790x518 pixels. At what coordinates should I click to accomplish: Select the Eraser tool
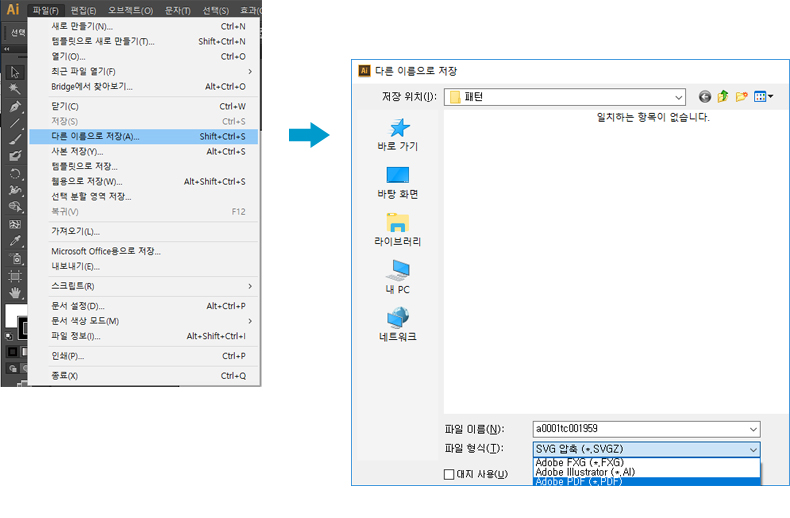pyautogui.click(x=15, y=156)
